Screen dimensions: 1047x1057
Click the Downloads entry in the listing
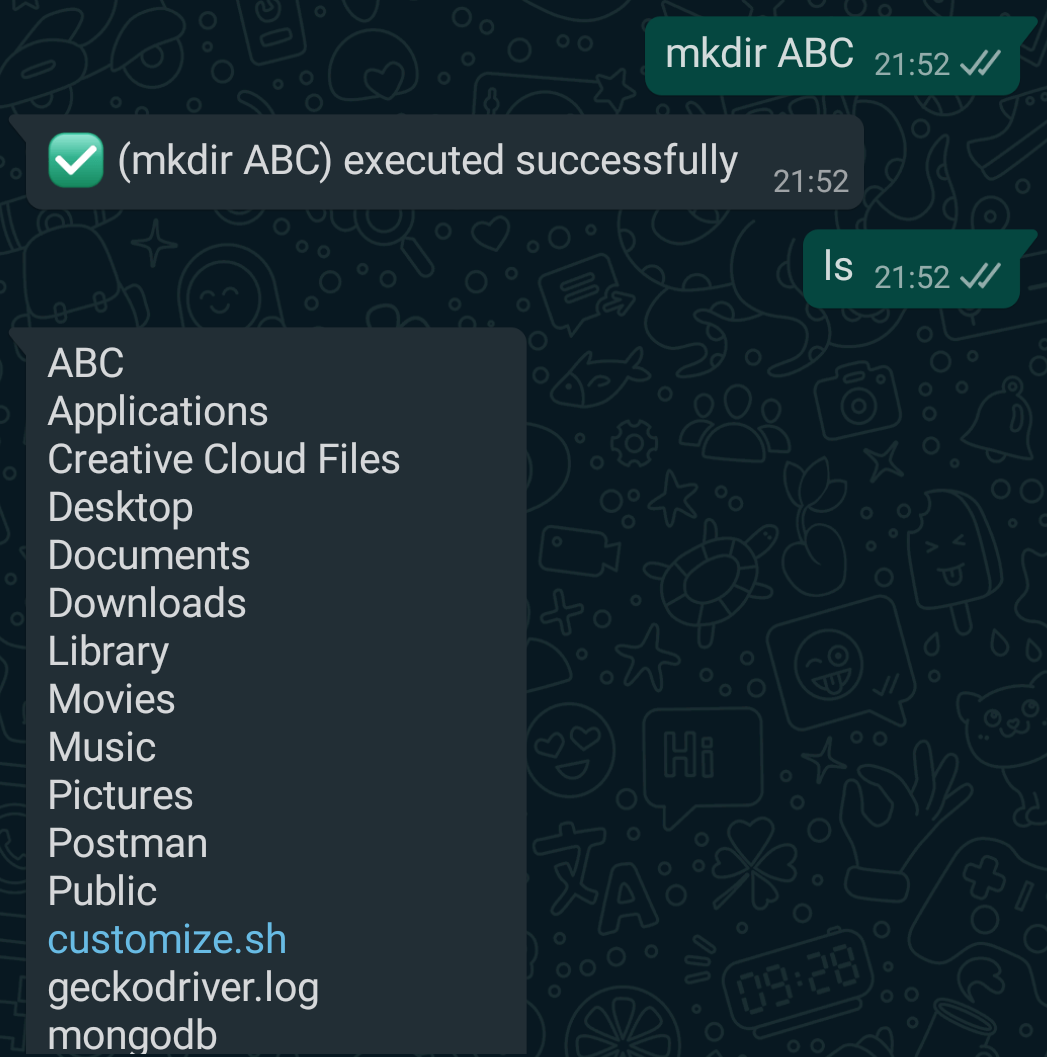[146, 604]
